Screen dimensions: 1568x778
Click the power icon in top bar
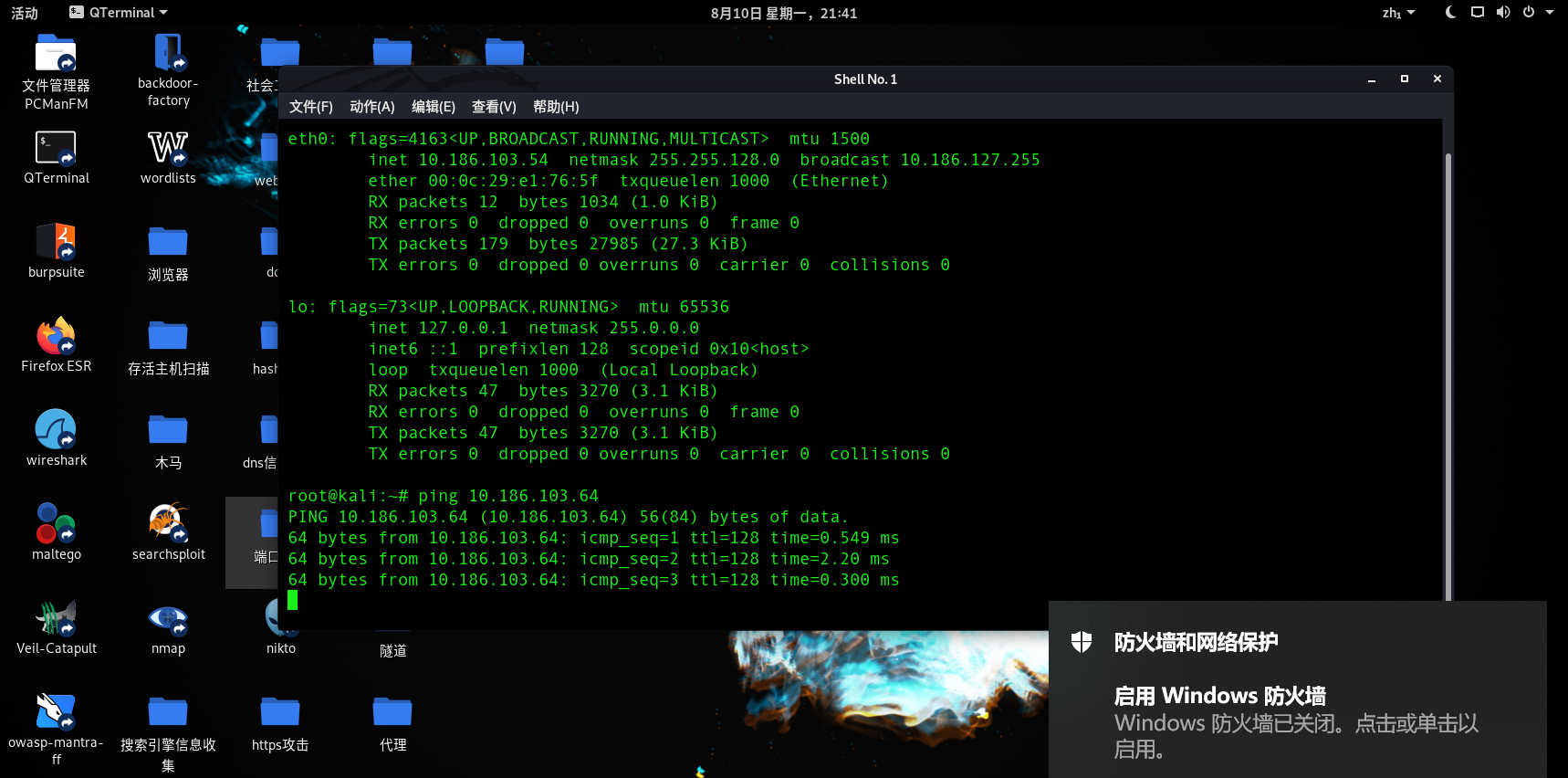pyautogui.click(x=1529, y=12)
